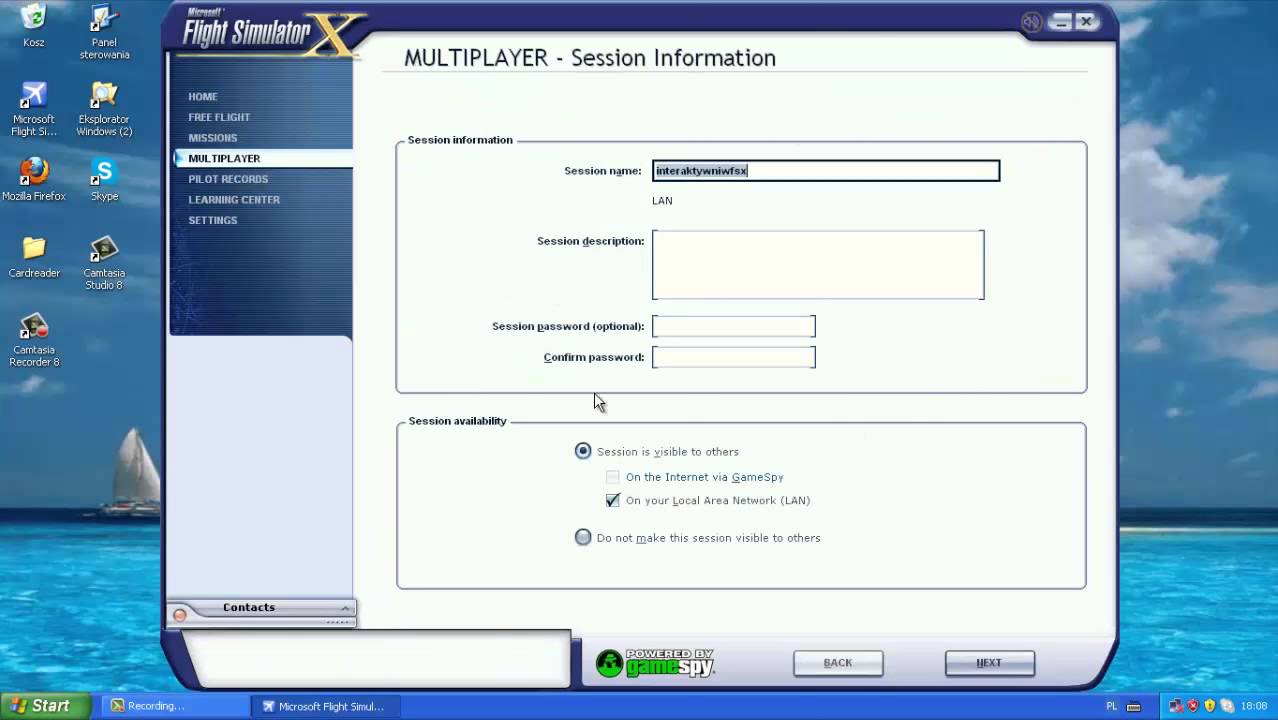Close the Flight Simulator X window
This screenshot has width=1278, height=720.
1086,22
